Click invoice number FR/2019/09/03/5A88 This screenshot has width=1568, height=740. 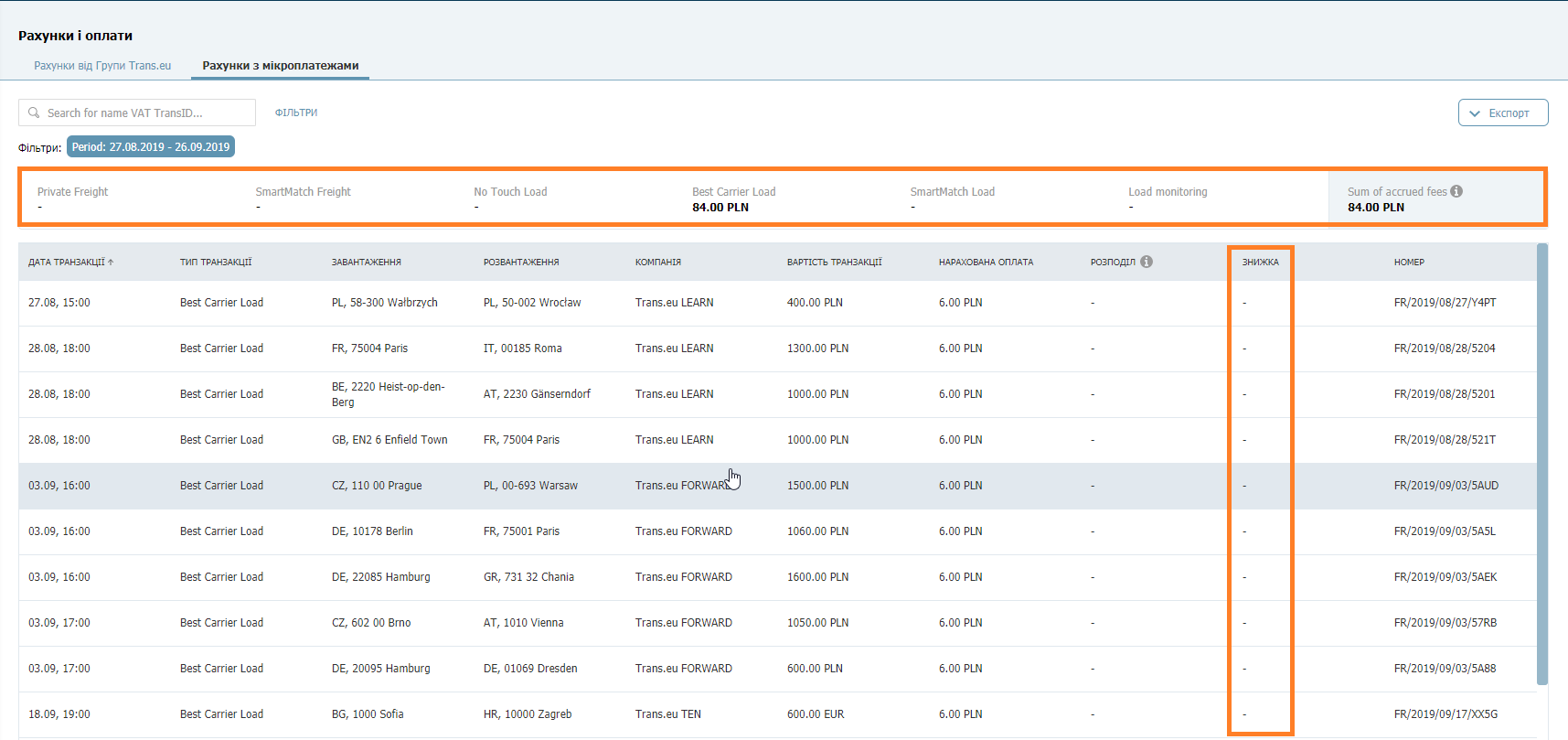[x=1445, y=669]
